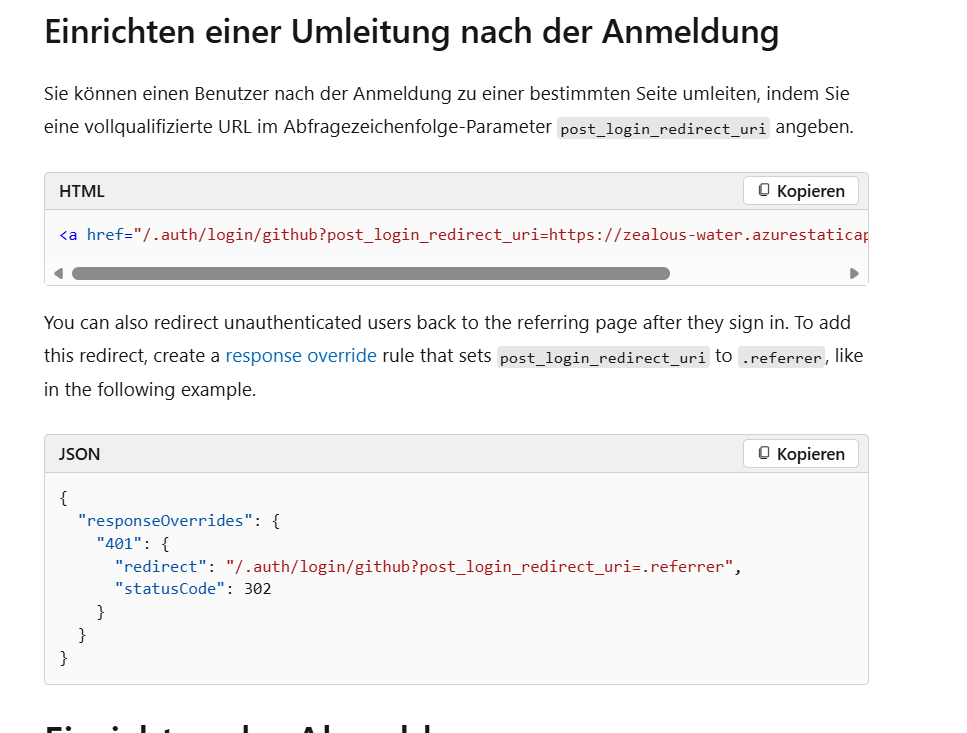Click the HTML code scrollbar right arrow
This screenshot has width=967, height=733.
[854, 273]
